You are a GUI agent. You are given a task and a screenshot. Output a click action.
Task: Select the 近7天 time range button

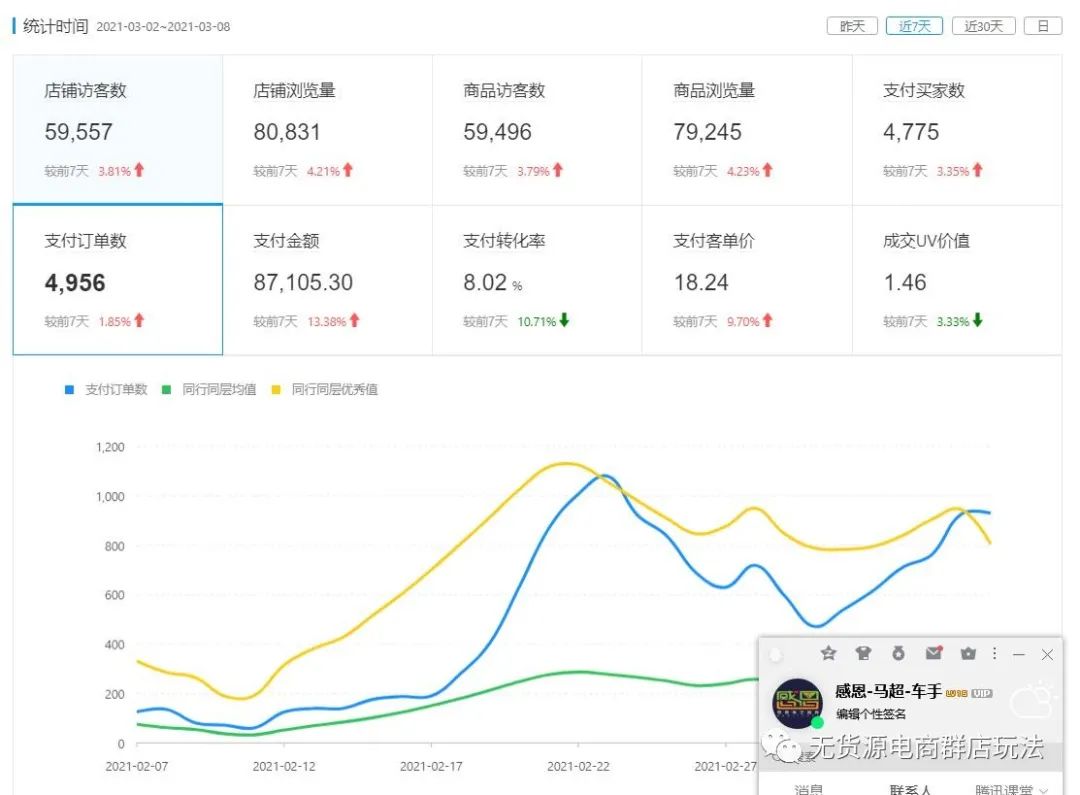point(914,26)
